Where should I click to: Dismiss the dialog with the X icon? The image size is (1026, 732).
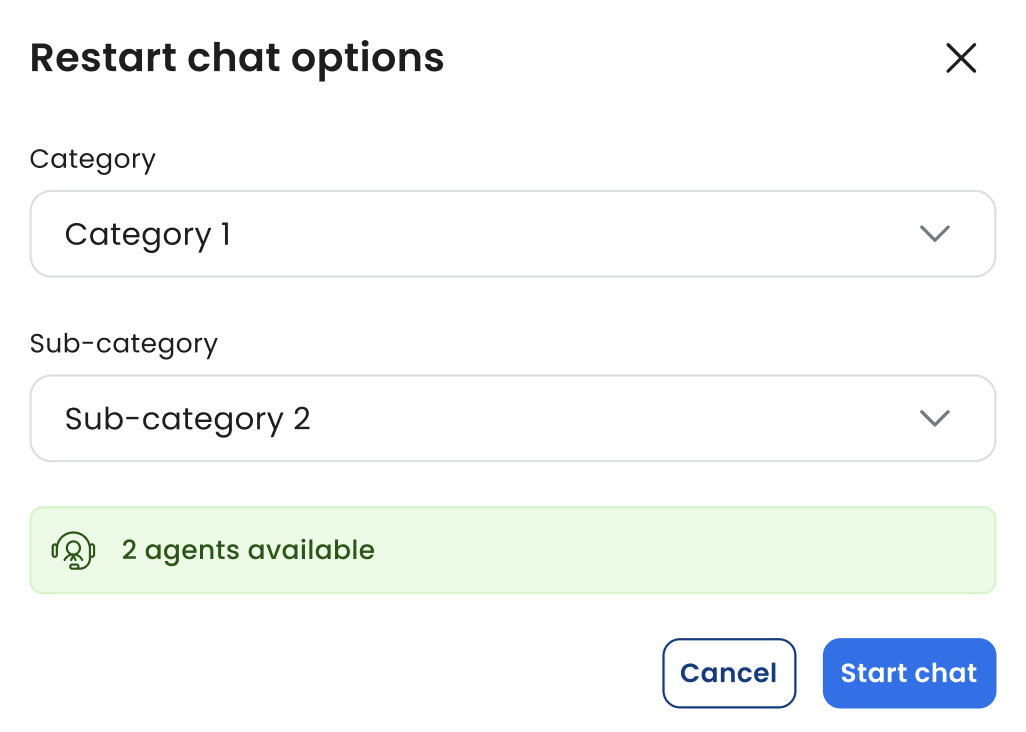961,59
